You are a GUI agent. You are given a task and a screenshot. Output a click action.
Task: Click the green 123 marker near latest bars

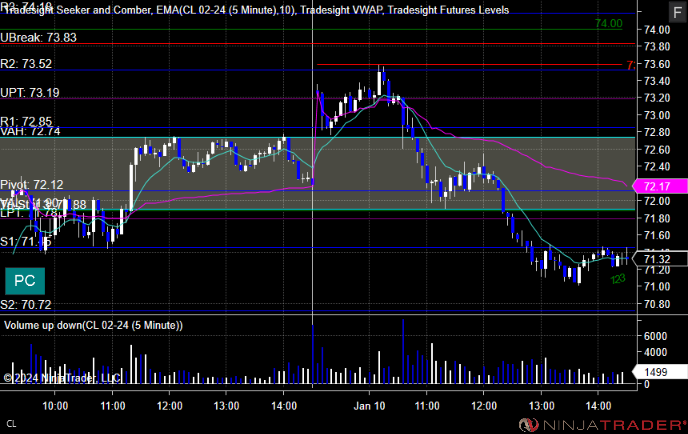pyautogui.click(x=618, y=279)
